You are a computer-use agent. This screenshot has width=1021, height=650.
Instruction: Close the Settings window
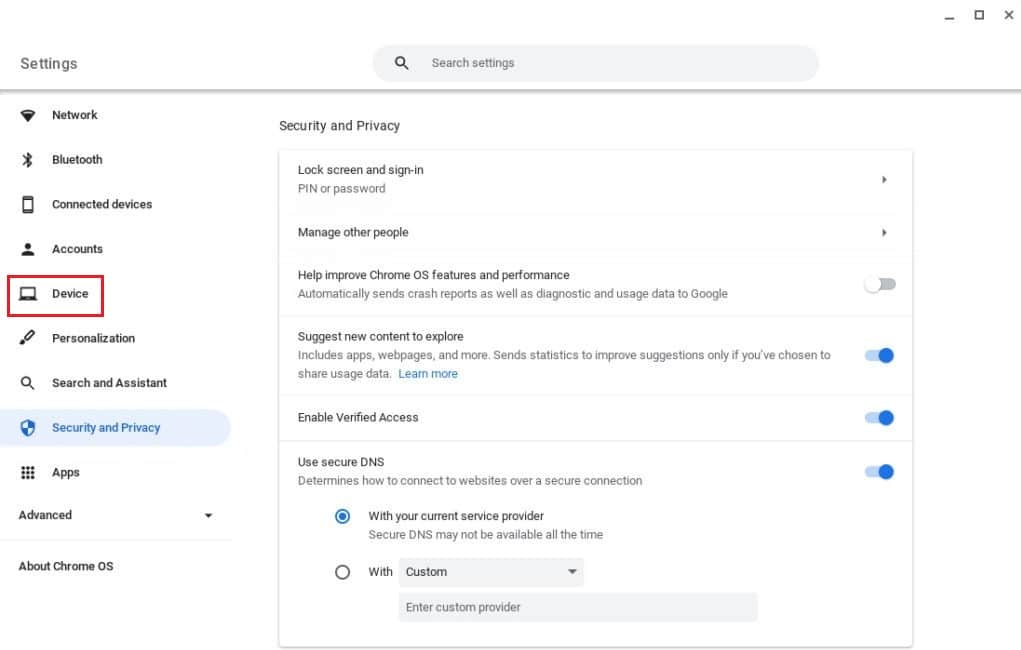click(x=1009, y=15)
